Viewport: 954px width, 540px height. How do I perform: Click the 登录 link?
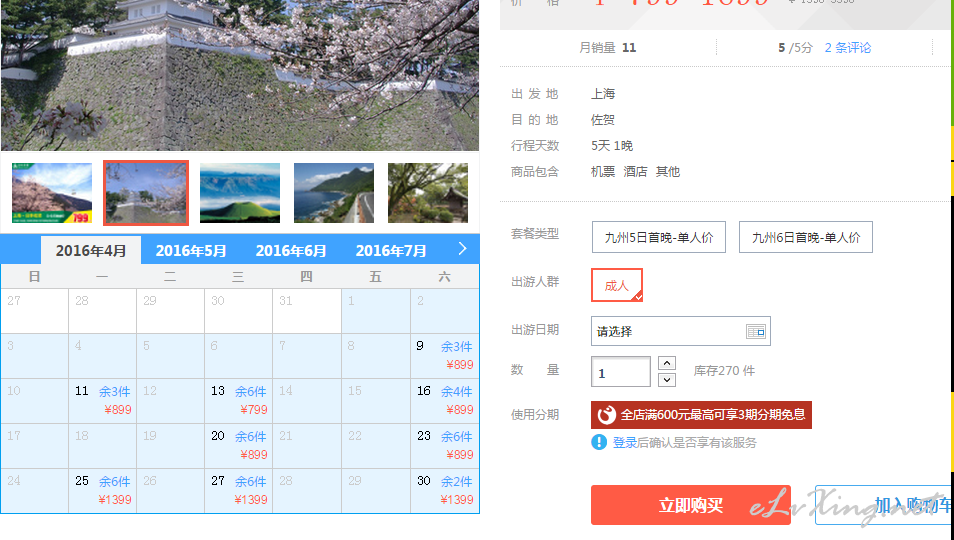624,443
